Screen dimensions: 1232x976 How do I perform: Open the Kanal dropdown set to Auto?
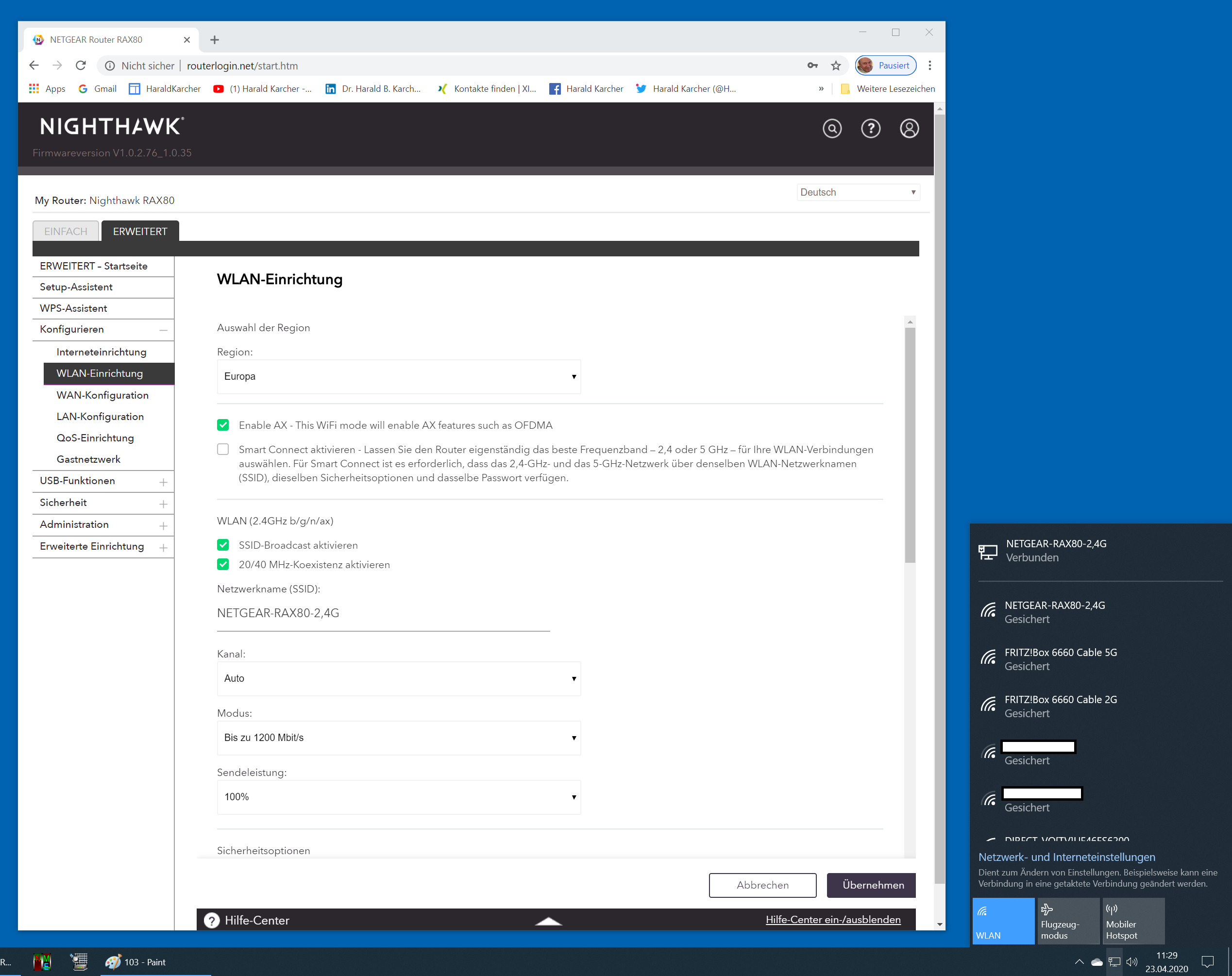(x=398, y=678)
